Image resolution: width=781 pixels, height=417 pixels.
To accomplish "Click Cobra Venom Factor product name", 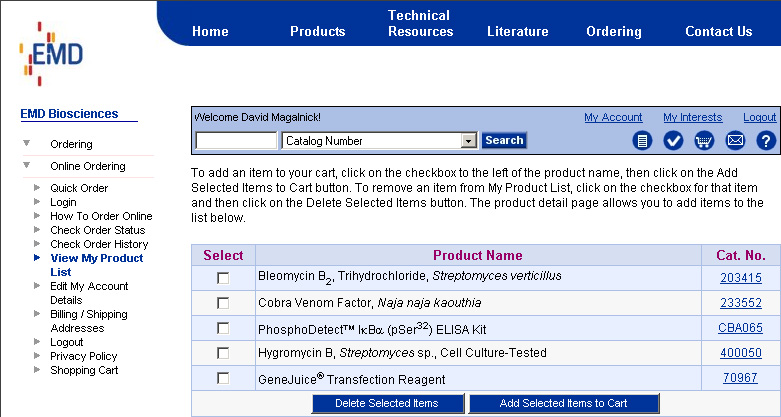I will click(x=370, y=303).
